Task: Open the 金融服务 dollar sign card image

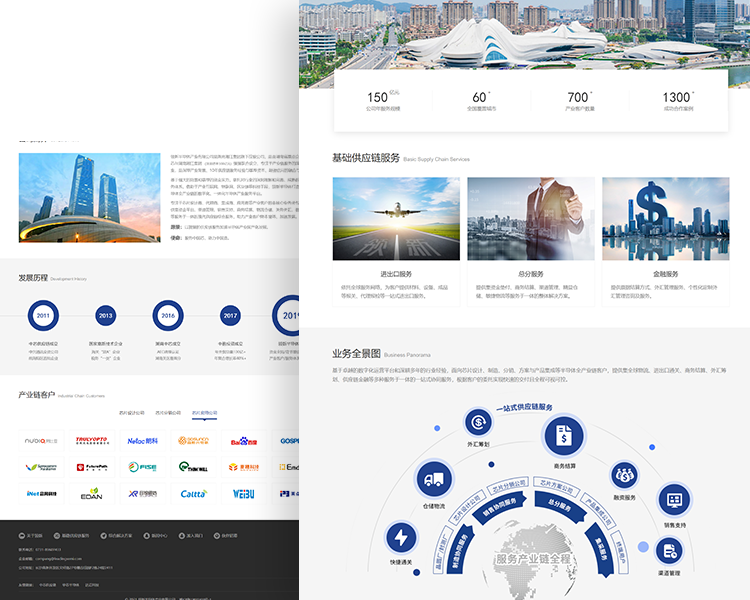Action: (666, 219)
